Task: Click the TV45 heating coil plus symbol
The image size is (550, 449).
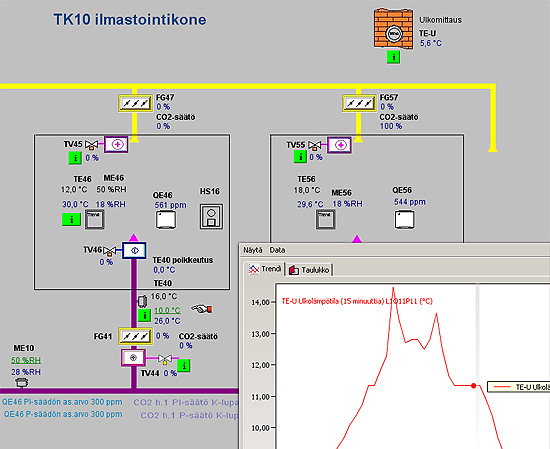Action: [x=116, y=145]
